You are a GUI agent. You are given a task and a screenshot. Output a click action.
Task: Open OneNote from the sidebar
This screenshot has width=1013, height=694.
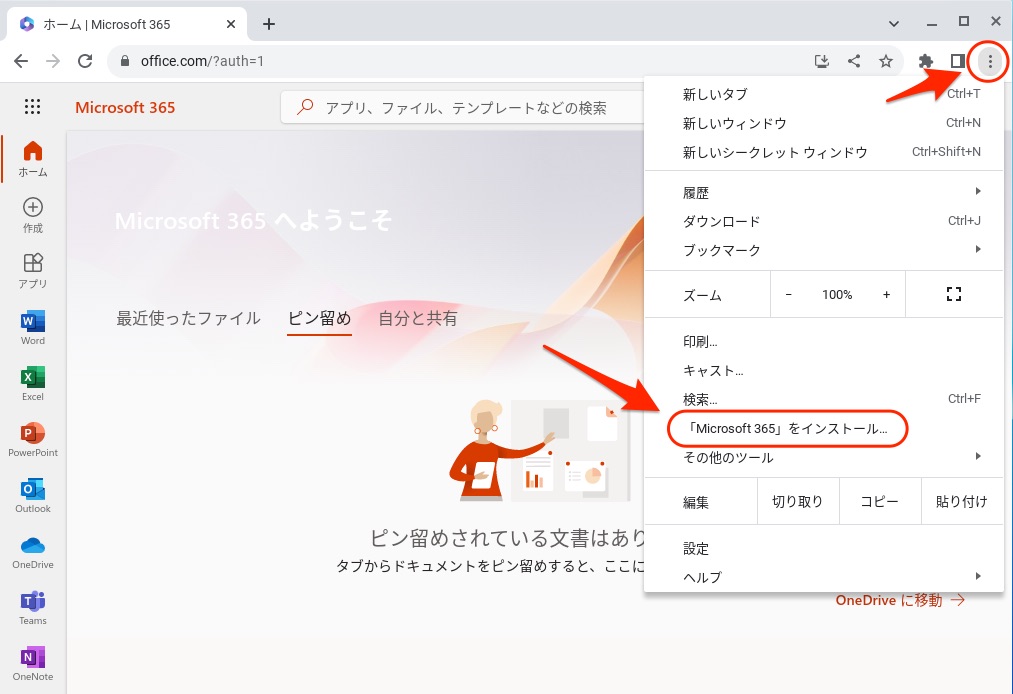point(33,664)
